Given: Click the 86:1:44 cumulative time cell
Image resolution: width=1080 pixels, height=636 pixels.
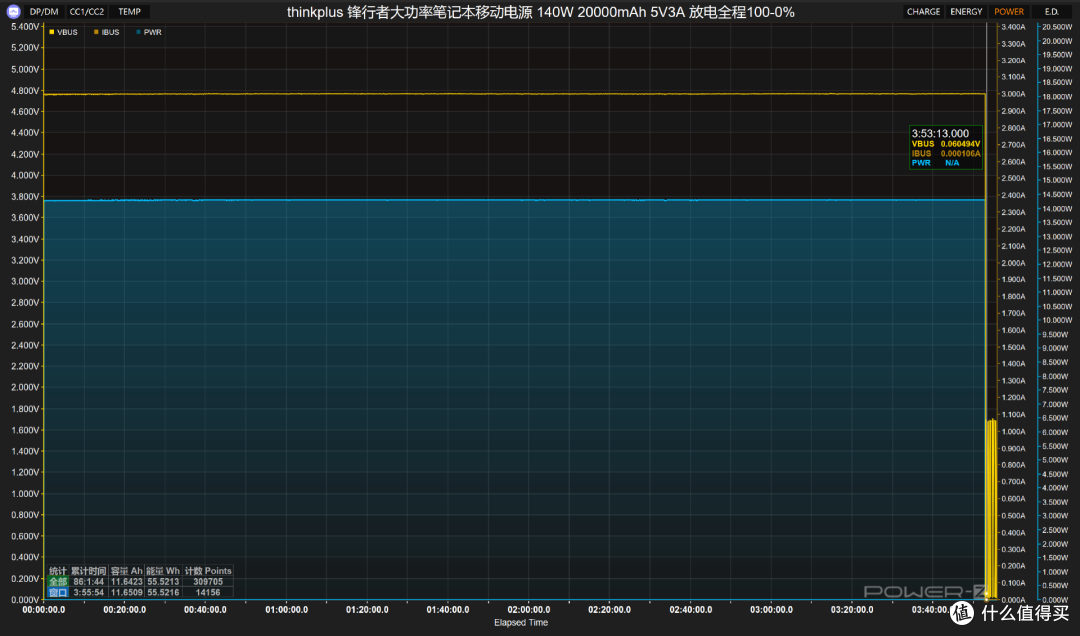Looking at the screenshot, I should tap(89, 582).
